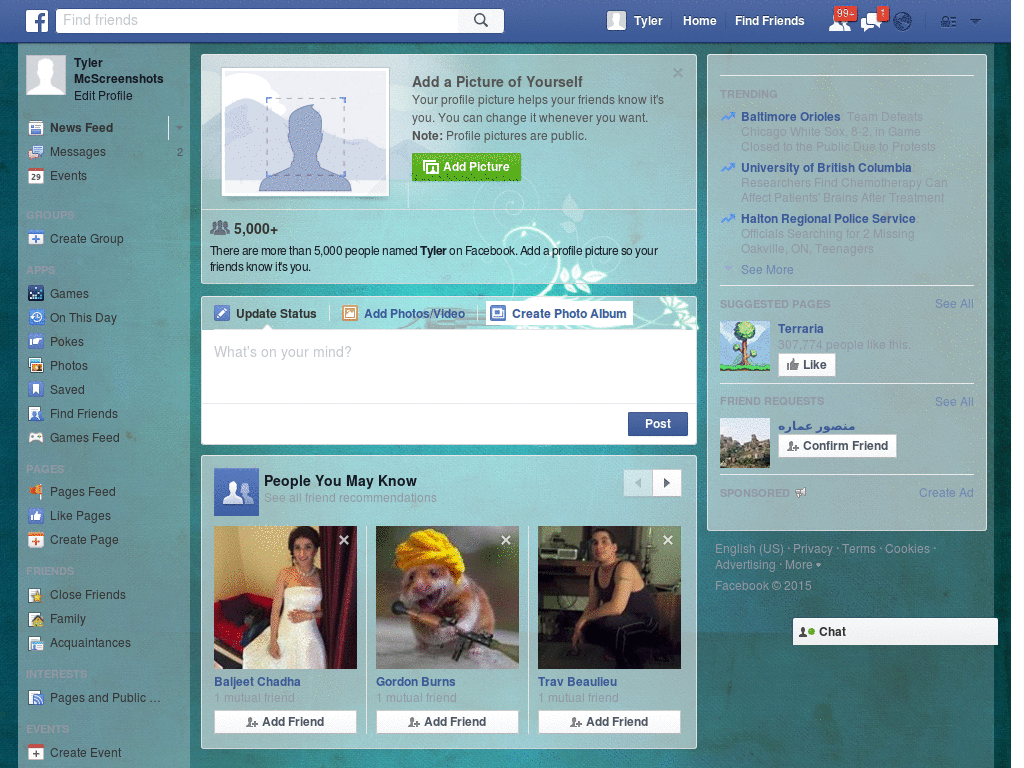Expand the account menu arrow

point(975,22)
